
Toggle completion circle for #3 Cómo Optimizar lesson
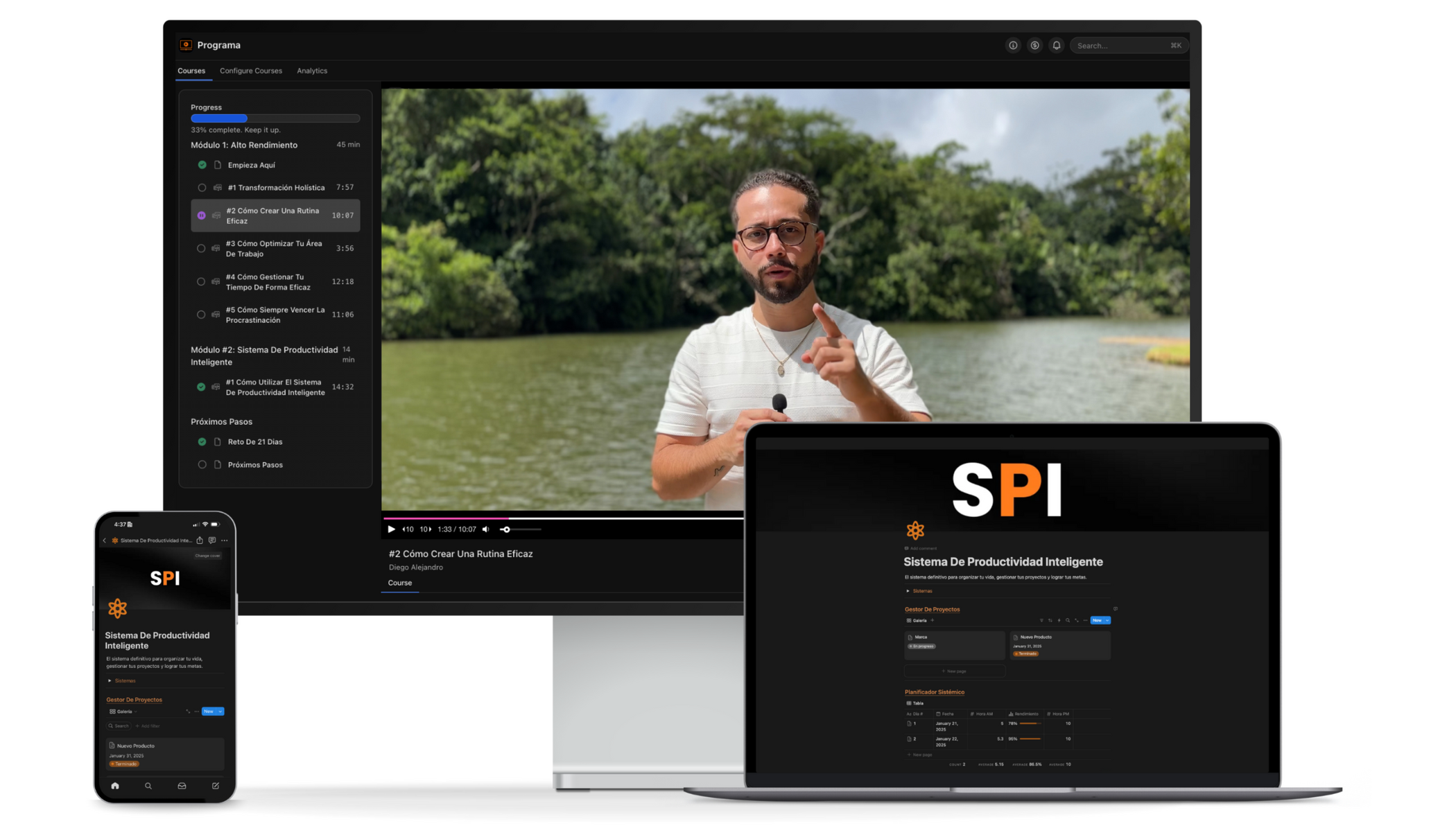pyautogui.click(x=201, y=248)
